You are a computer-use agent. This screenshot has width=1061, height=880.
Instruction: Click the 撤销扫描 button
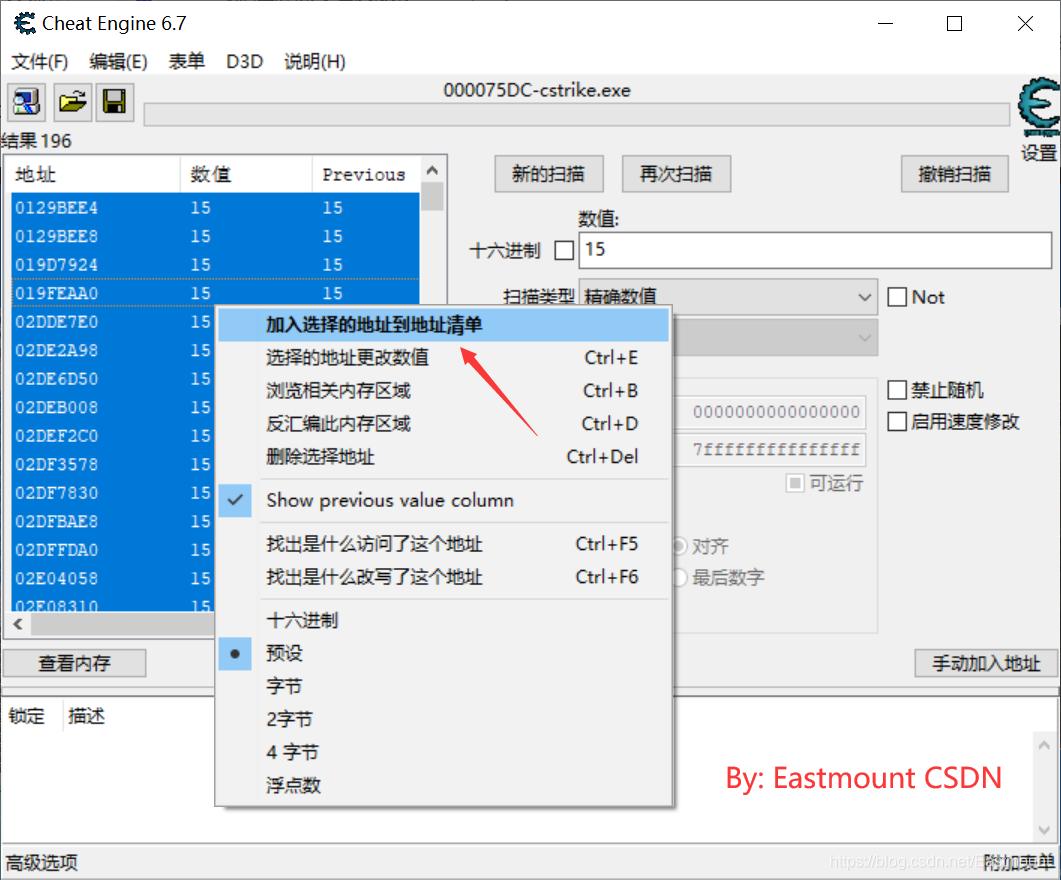tap(954, 175)
